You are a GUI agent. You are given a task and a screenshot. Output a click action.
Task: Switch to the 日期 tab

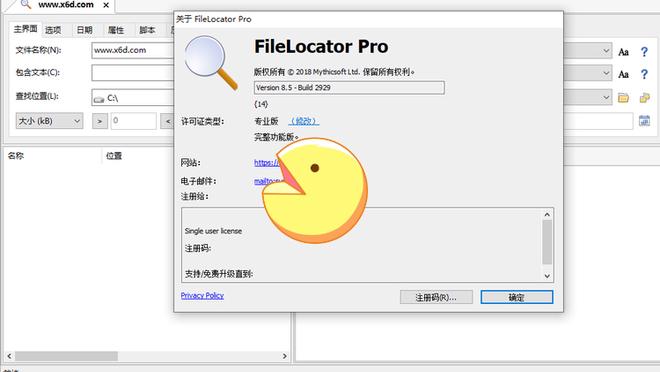(84, 30)
